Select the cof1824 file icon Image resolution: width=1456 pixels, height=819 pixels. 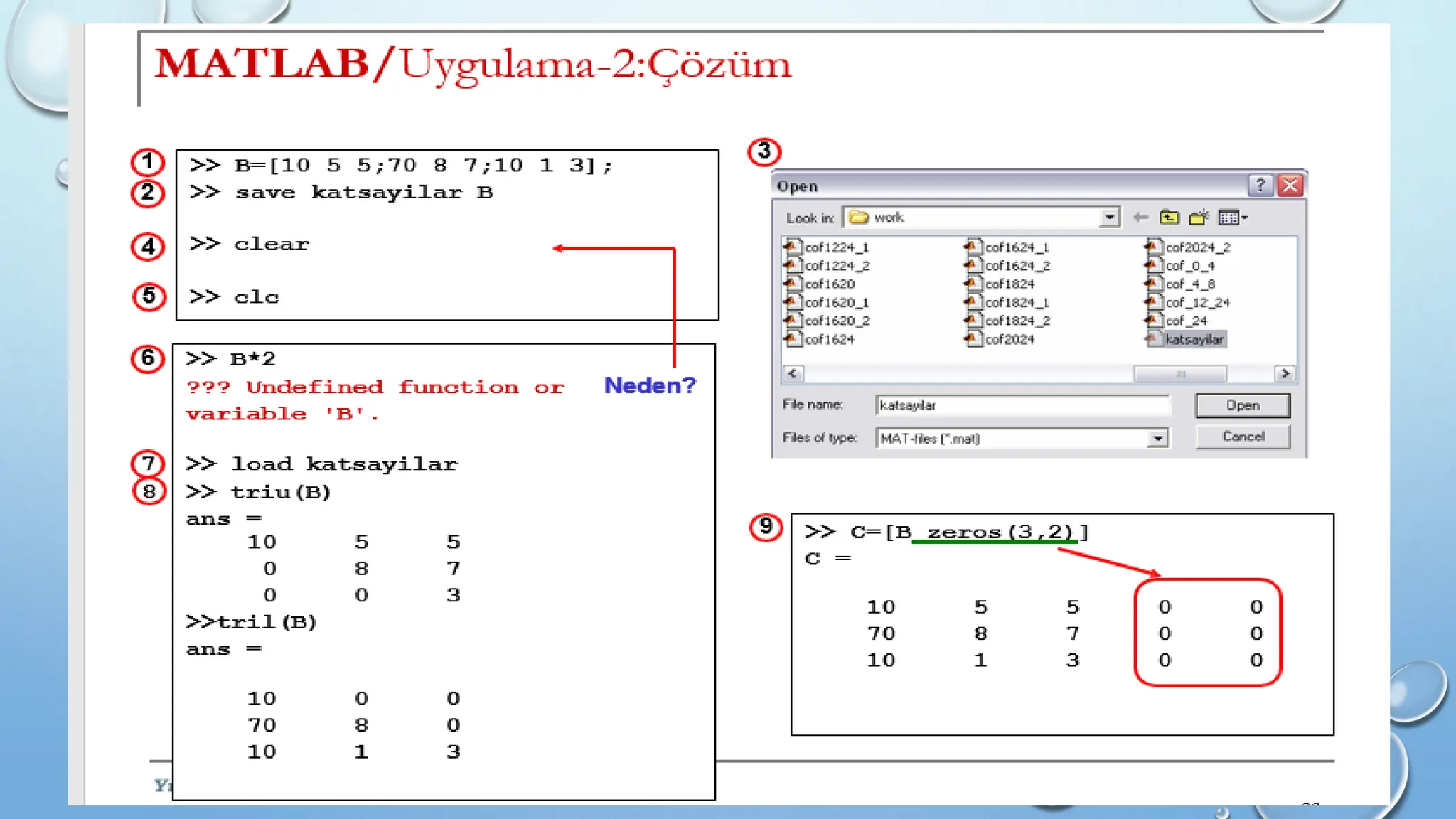[x=973, y=284]
